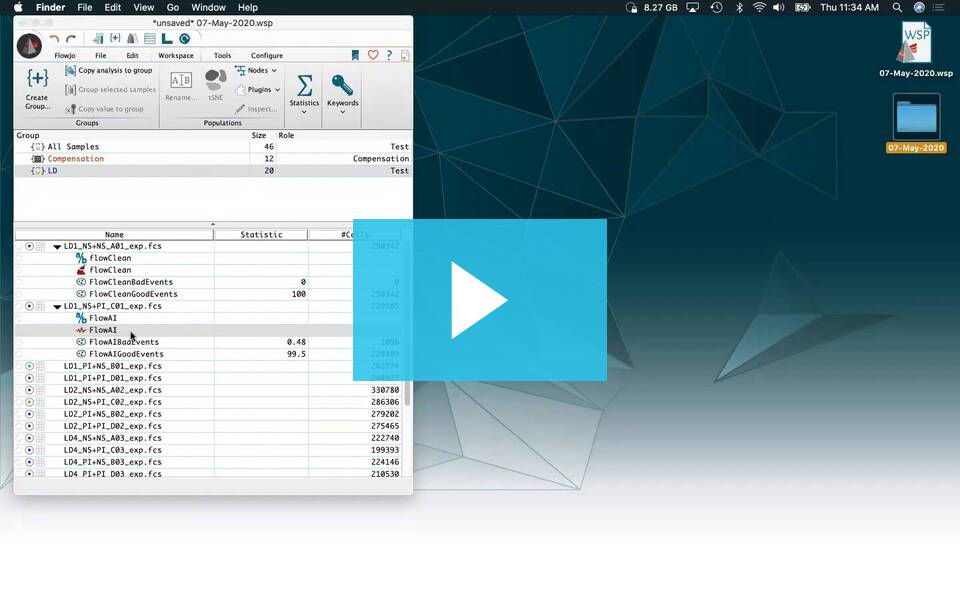
Task: Click the redo arrow in FlowJo toolbar
Action: 71,39
